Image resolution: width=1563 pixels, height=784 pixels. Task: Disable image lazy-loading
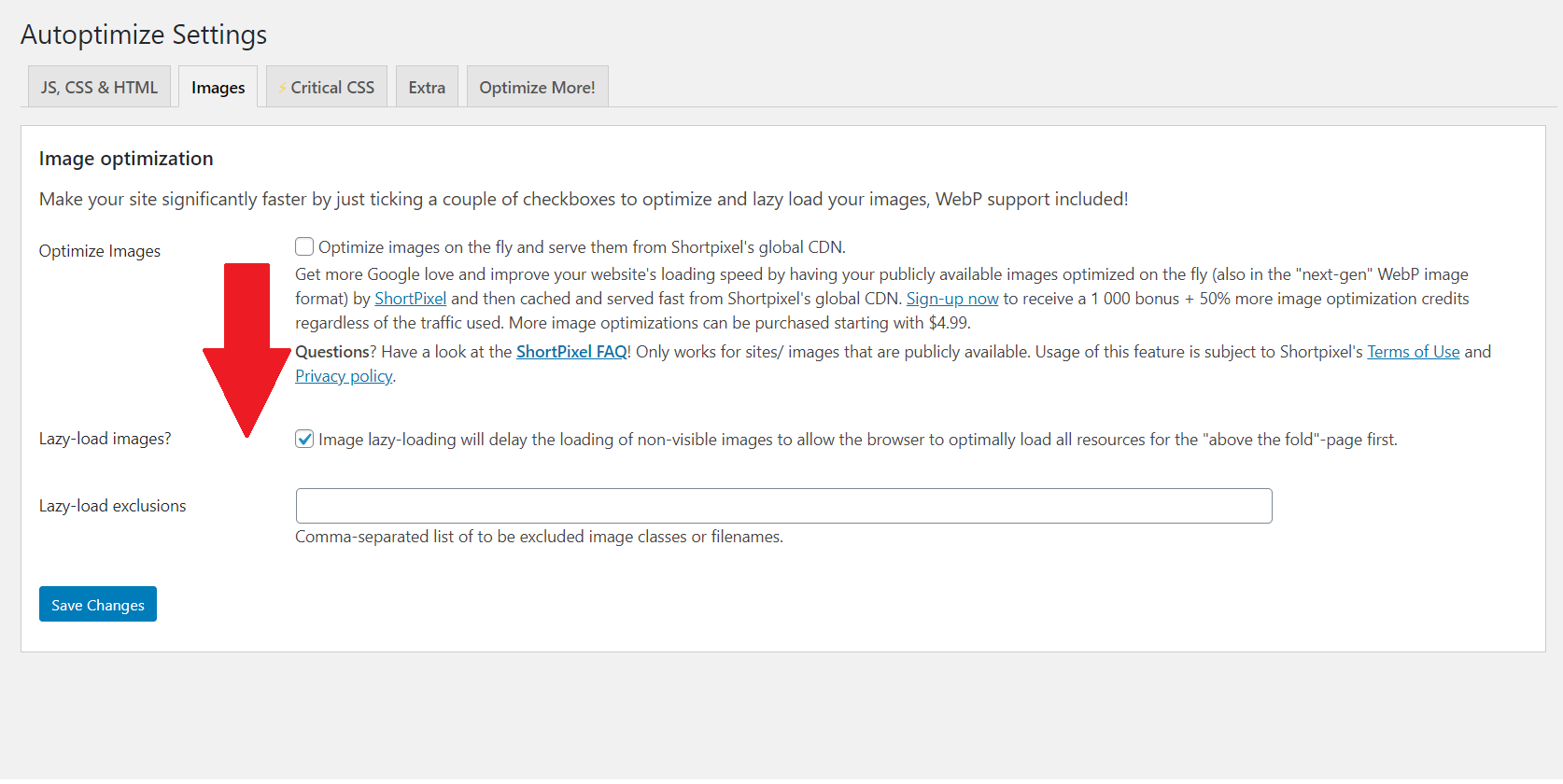click(303, 439)
